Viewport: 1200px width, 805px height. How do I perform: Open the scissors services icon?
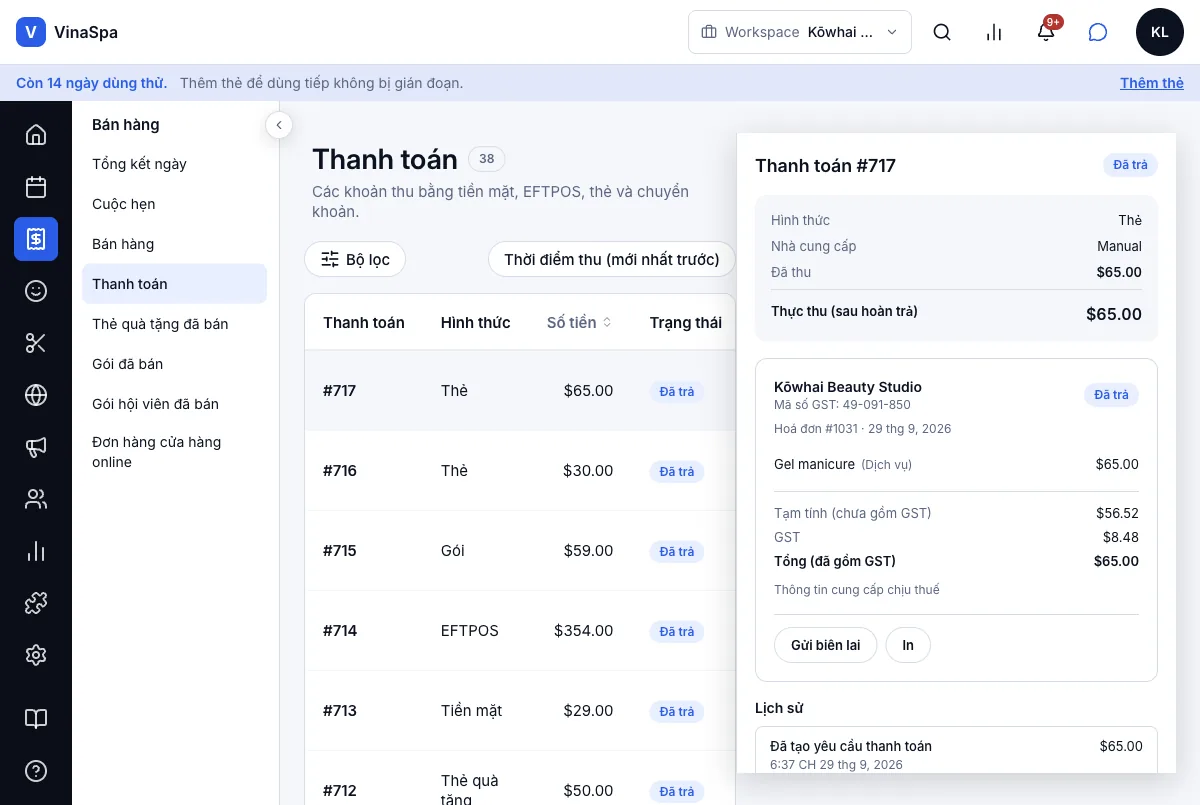click(x=36, y=343)
